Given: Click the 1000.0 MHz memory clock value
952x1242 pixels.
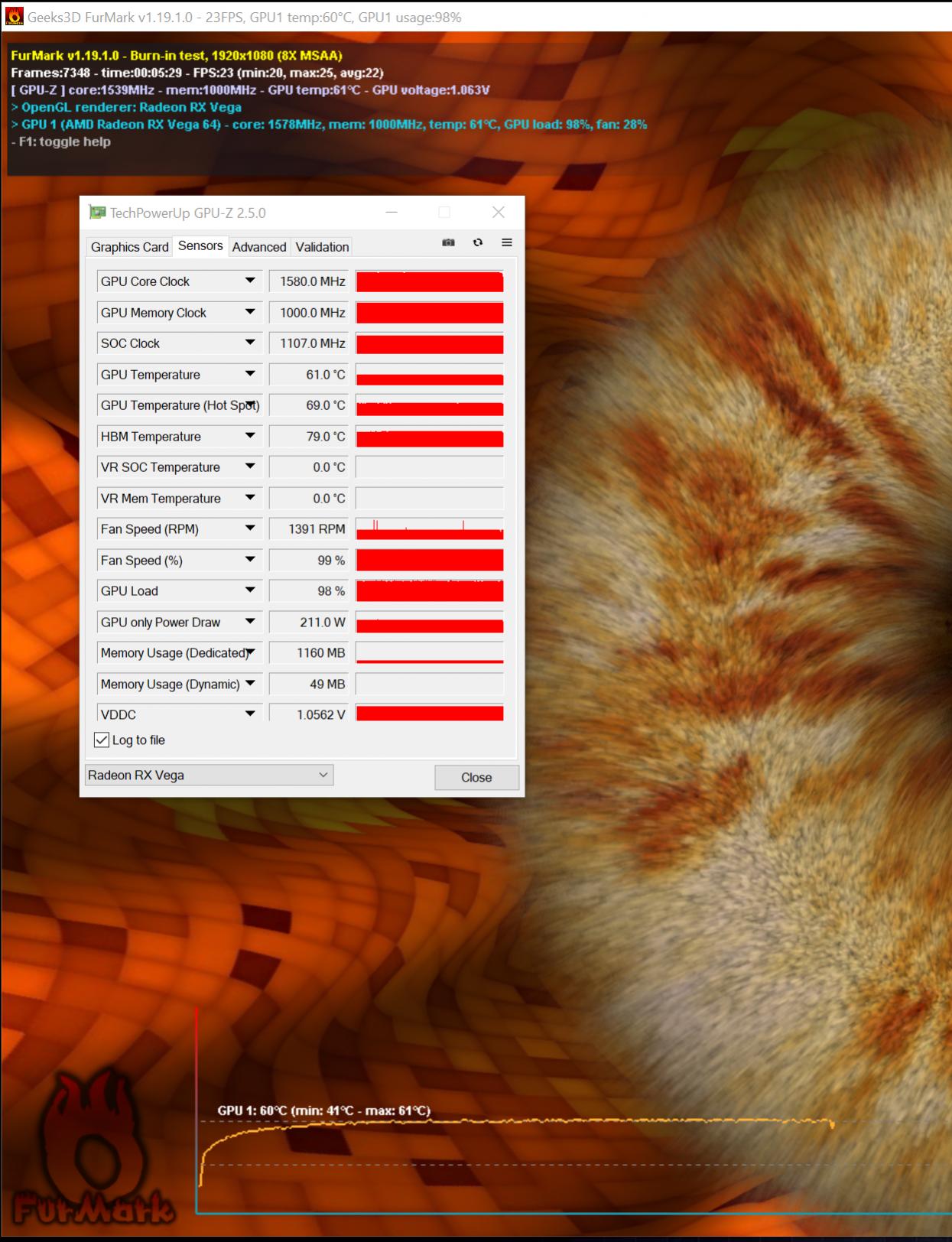Looking at the screenshot, I should (309, 312).
